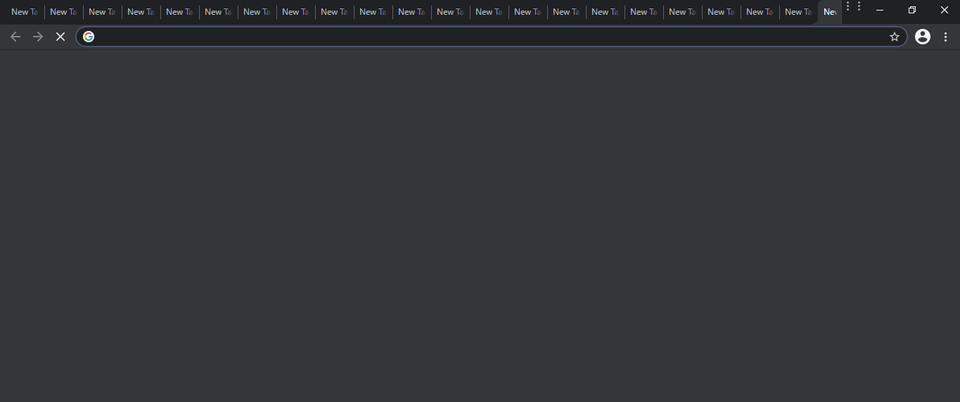Click the Google icon in the address bar
960x402 pixels.
[89, 37]
